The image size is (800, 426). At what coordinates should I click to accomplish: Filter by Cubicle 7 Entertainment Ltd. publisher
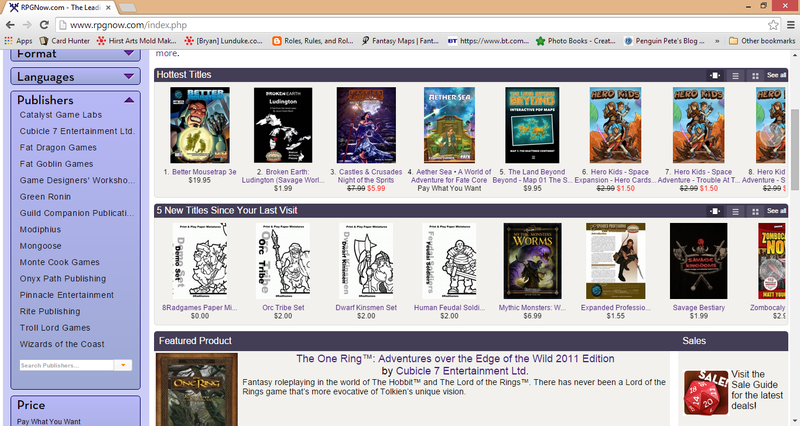(x=77, y=131)
